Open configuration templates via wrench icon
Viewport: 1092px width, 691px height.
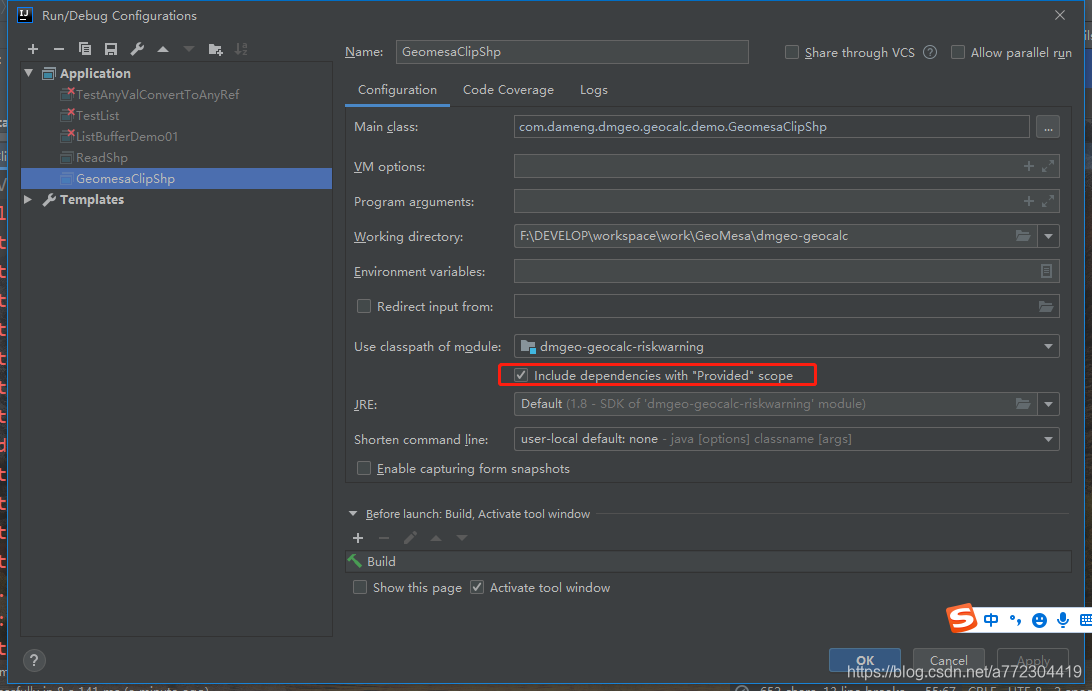tap(136, 48)
